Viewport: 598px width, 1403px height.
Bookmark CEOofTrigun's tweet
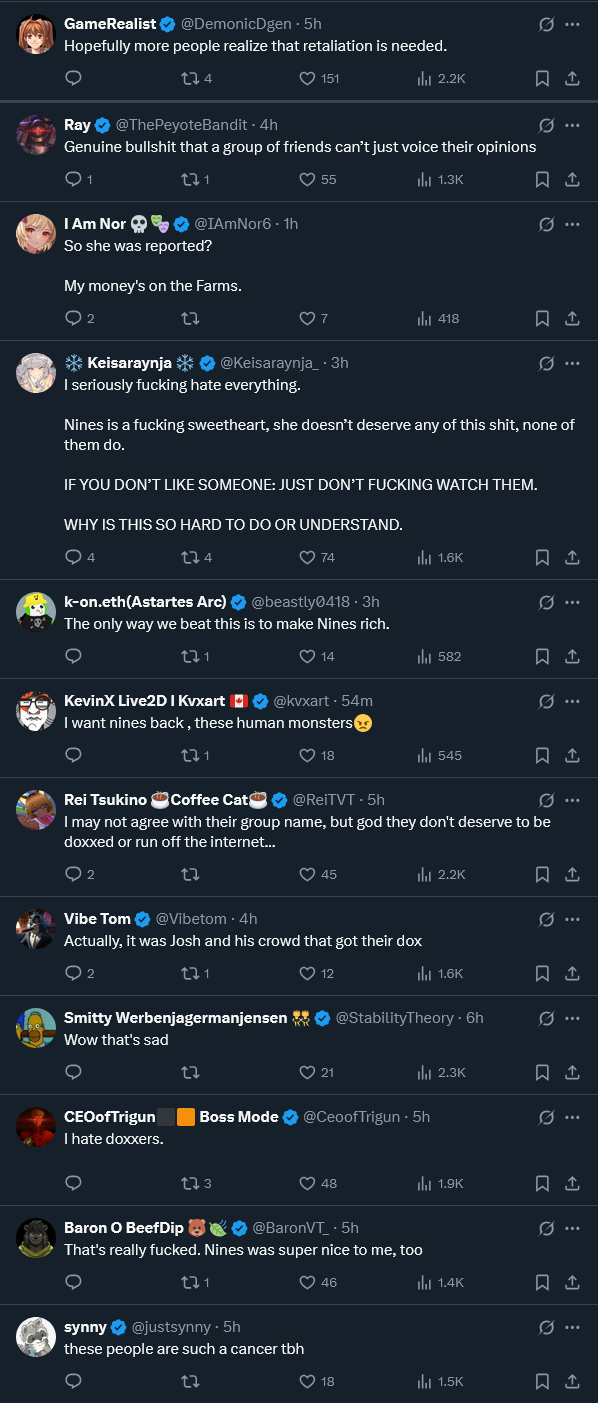click(542, 1183)
